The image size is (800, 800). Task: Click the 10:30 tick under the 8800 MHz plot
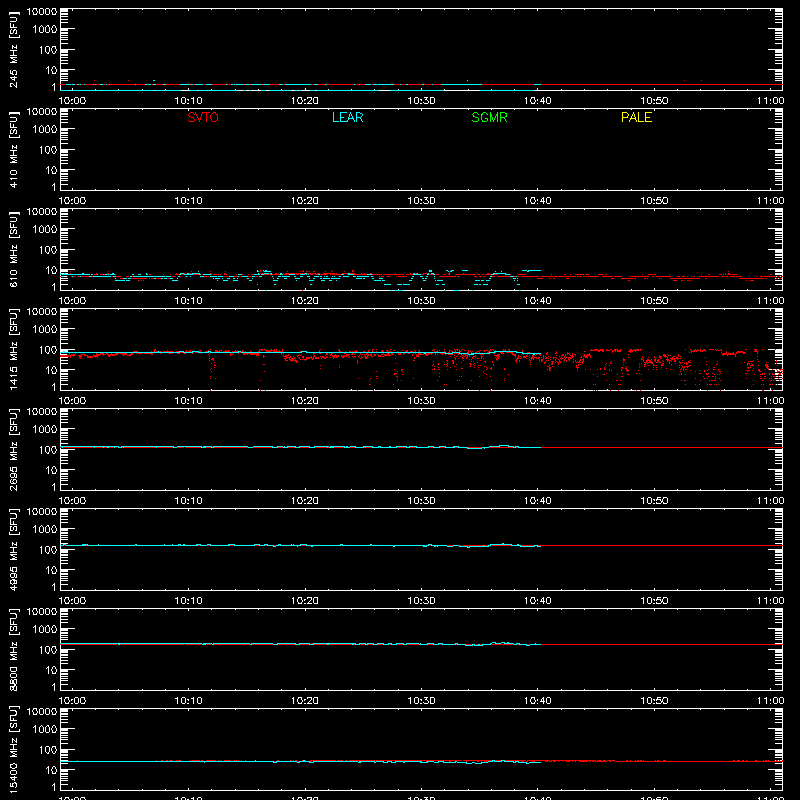point(421,701)
